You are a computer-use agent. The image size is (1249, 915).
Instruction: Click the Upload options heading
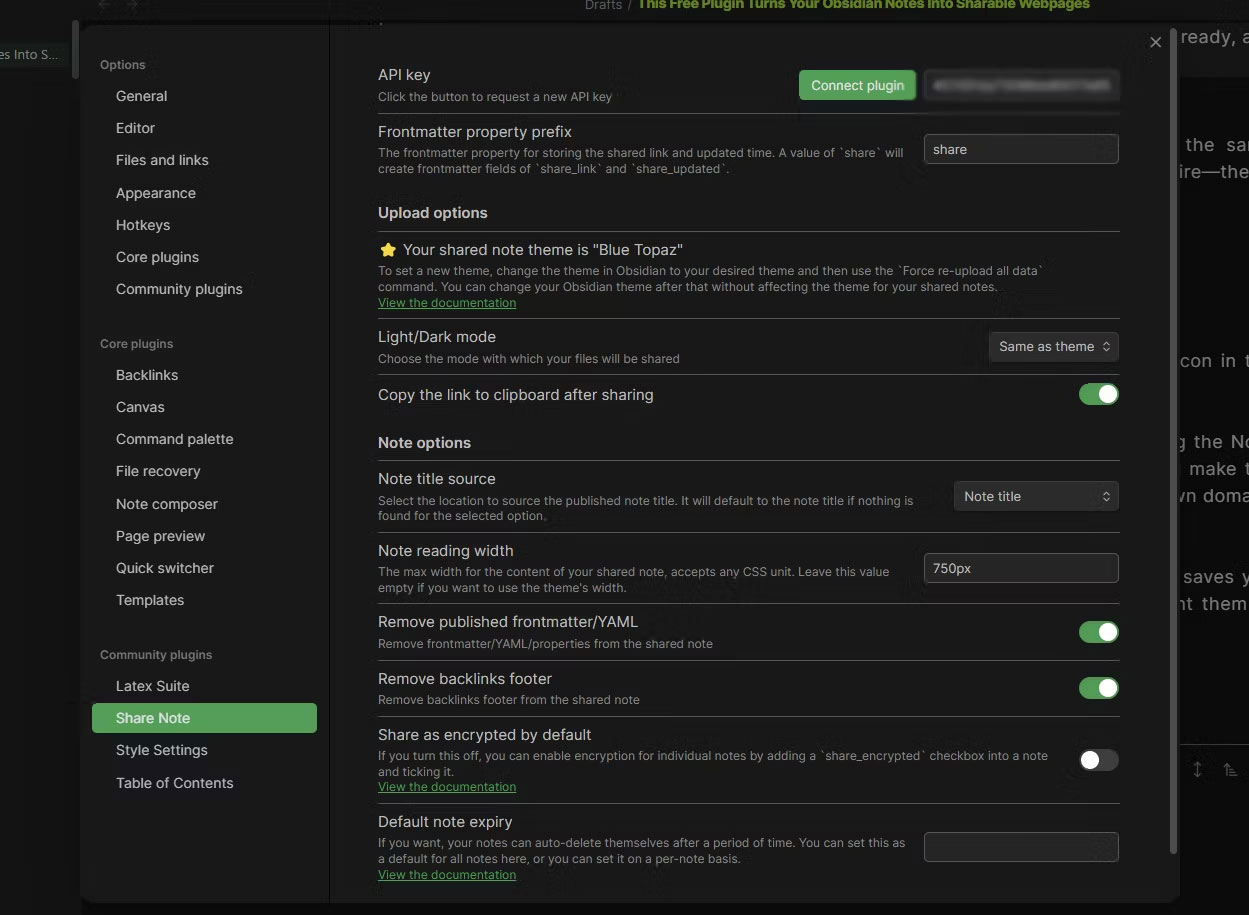pyautogui.click(x=433, y=213)
